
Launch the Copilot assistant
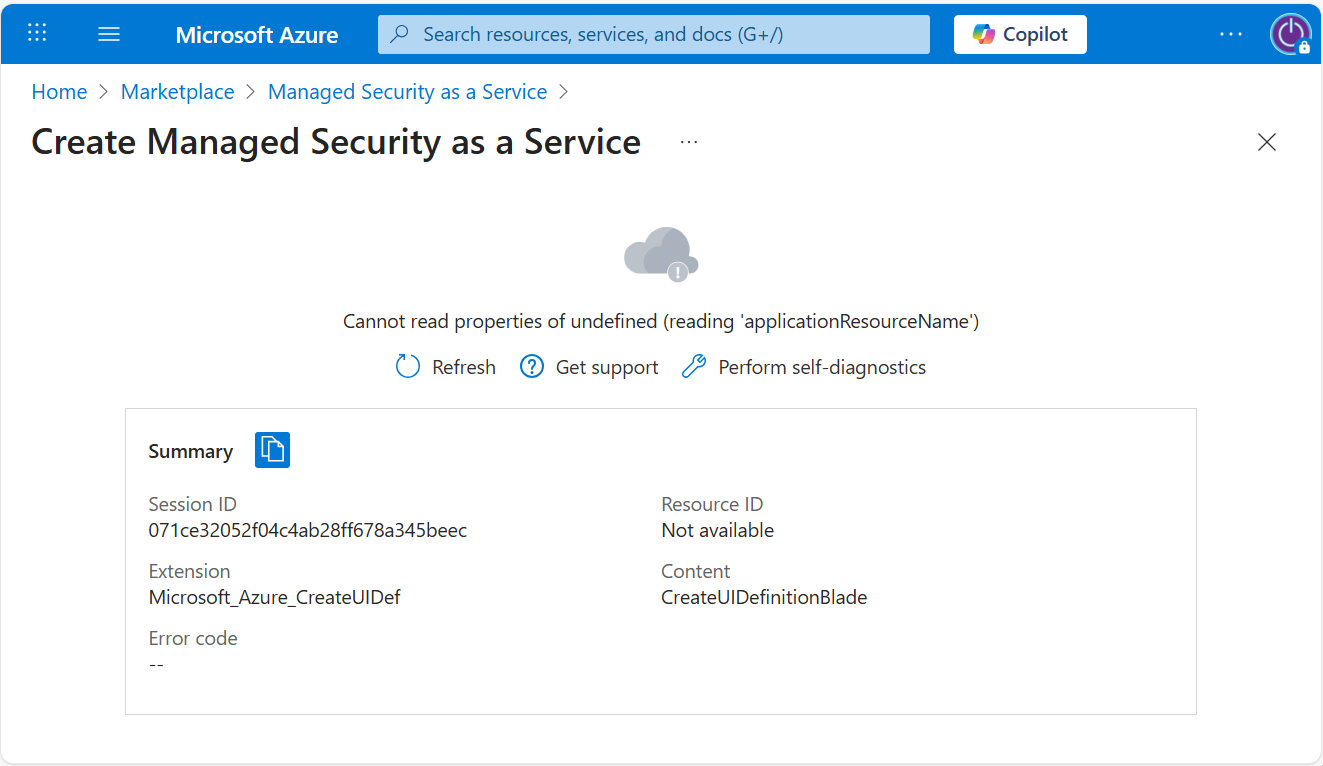(1020, 34)
